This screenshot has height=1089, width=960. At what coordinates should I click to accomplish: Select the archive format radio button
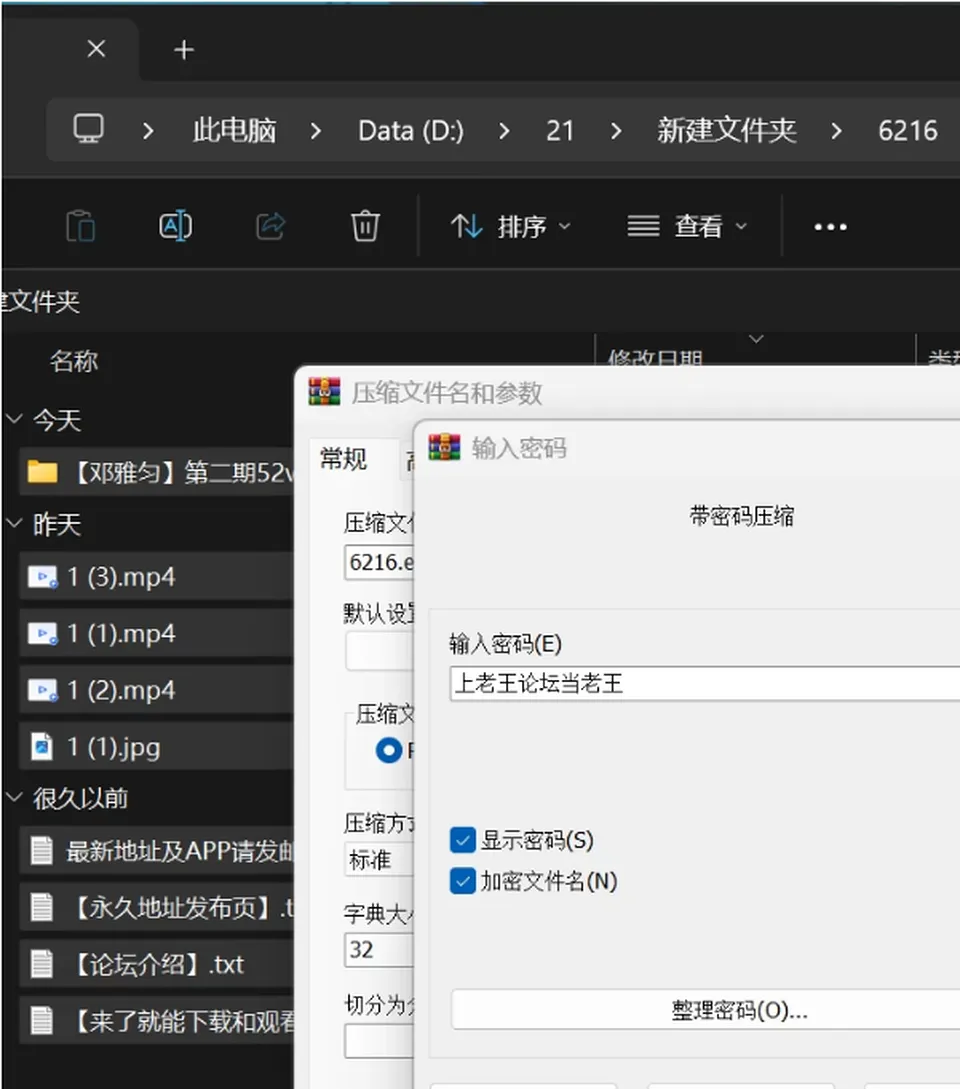(x=388, y=750)
